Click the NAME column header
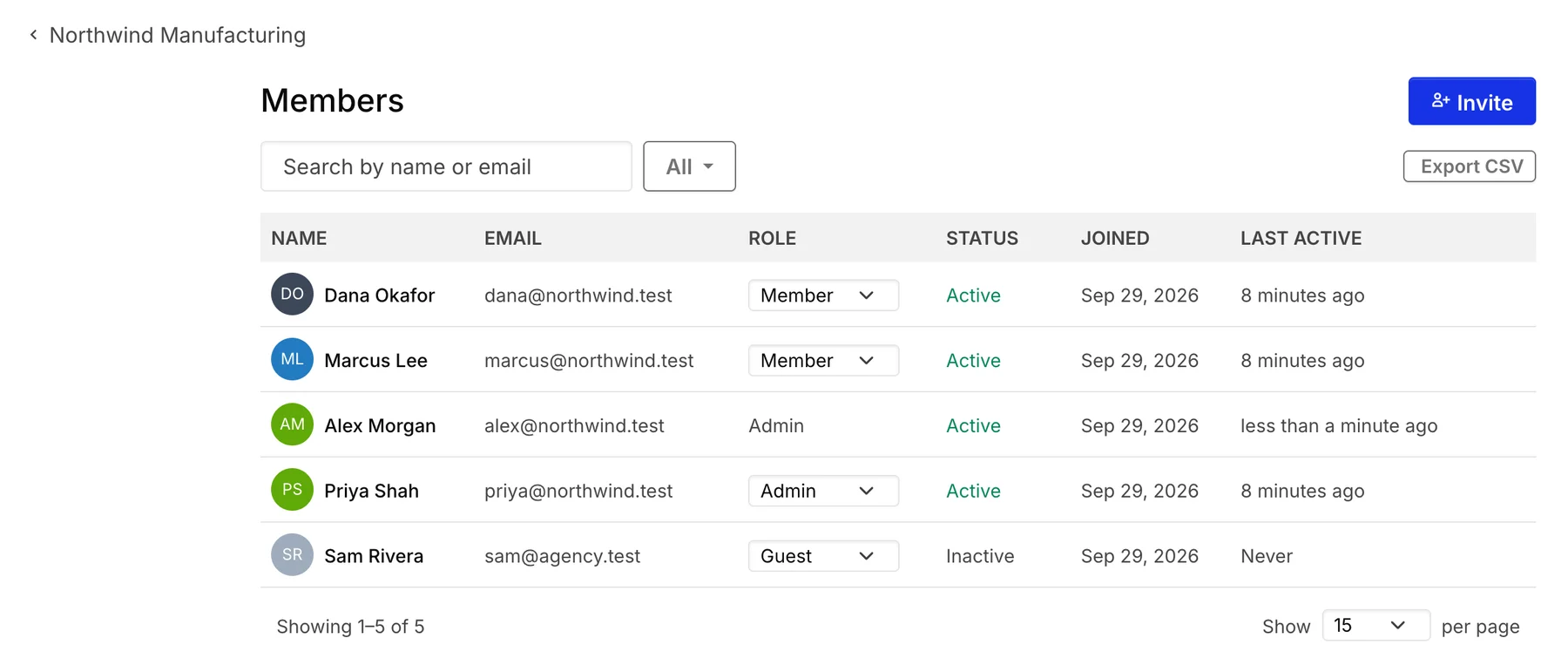Image resolution: width=1568 pixels, height=665 pixels. [x=299, y=238]
